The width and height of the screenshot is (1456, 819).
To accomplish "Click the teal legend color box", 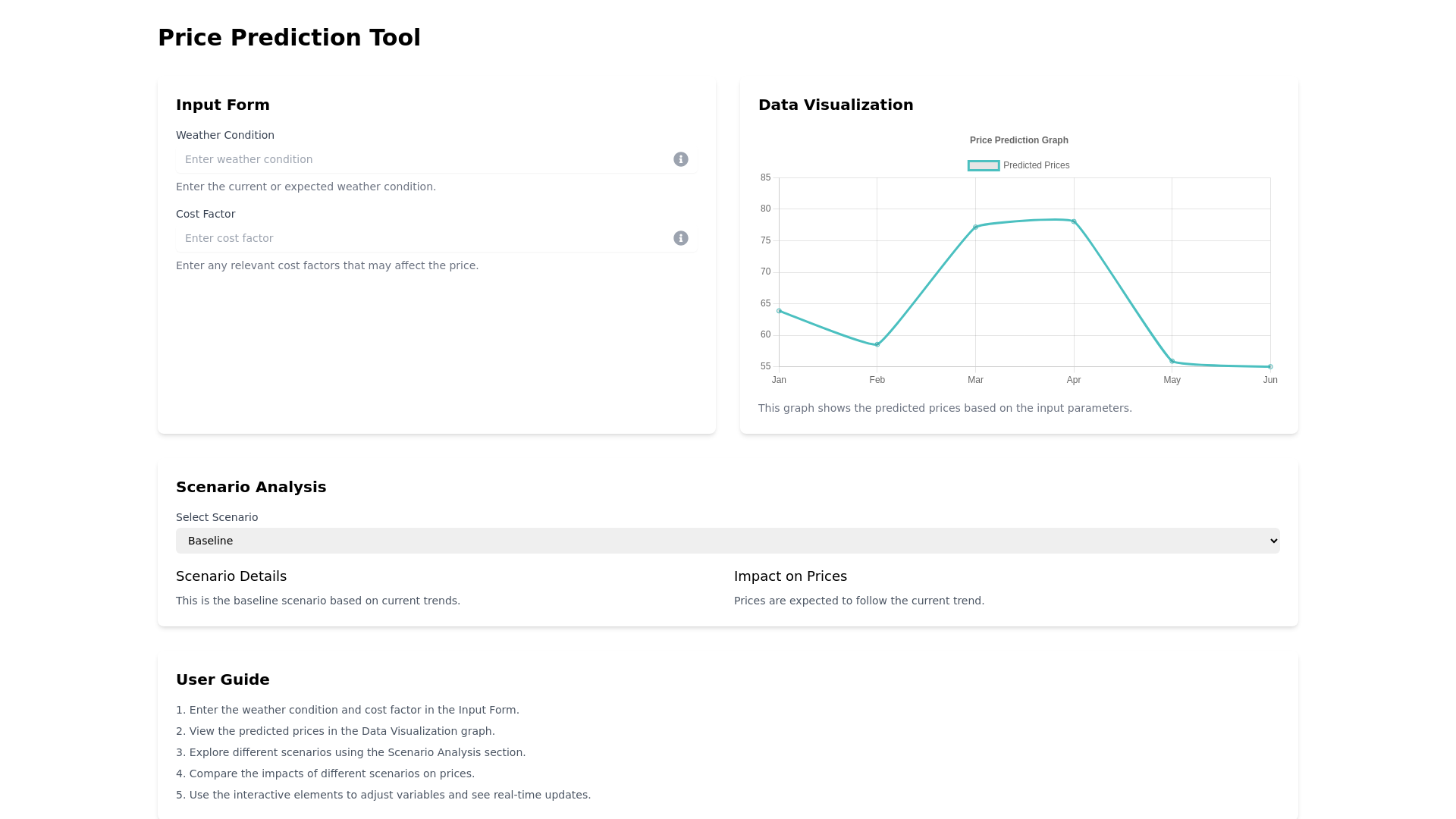I will pyautogui.click(x=983, y=165).
